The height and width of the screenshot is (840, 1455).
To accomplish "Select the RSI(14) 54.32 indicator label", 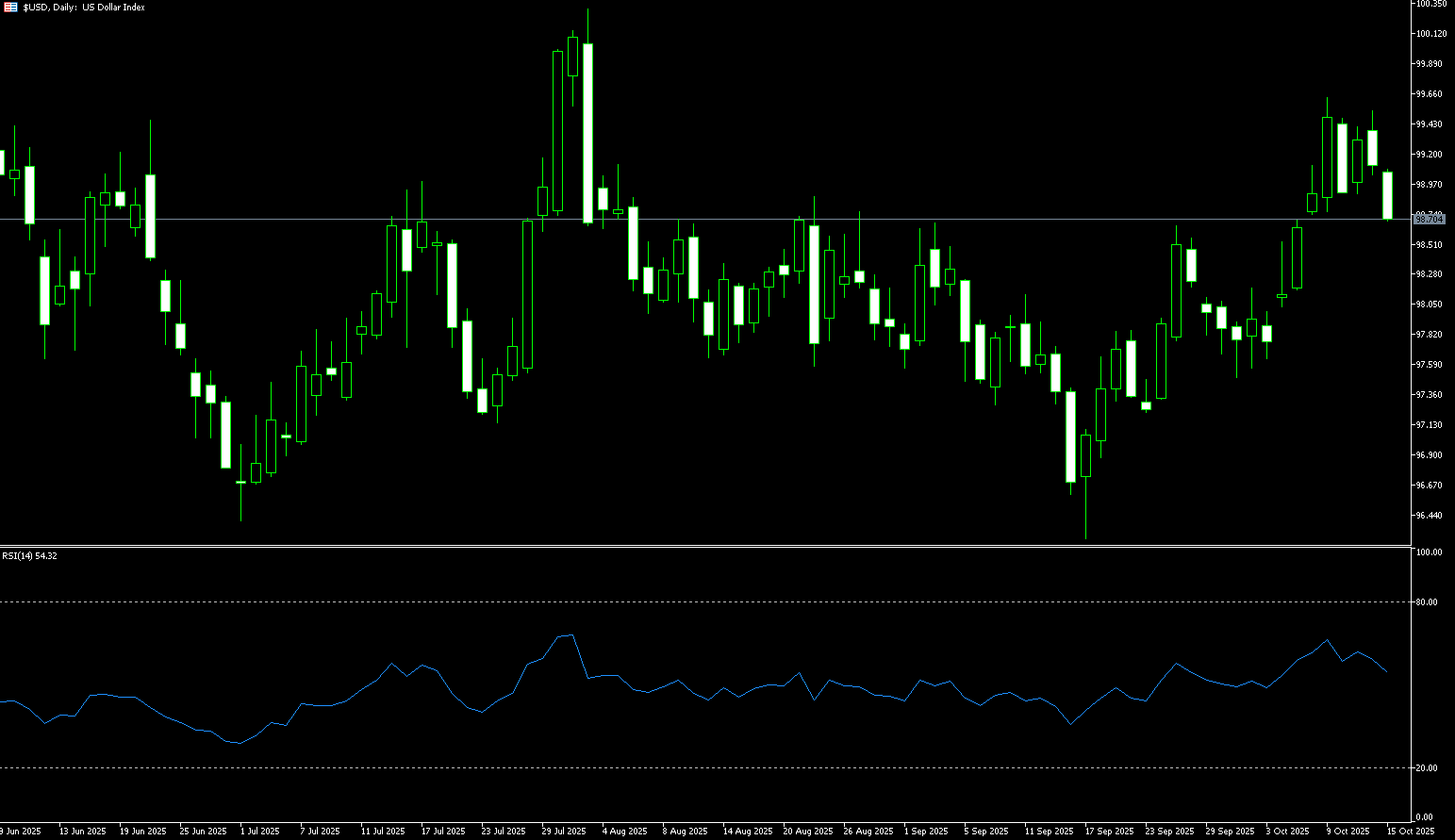I will 29,556.
